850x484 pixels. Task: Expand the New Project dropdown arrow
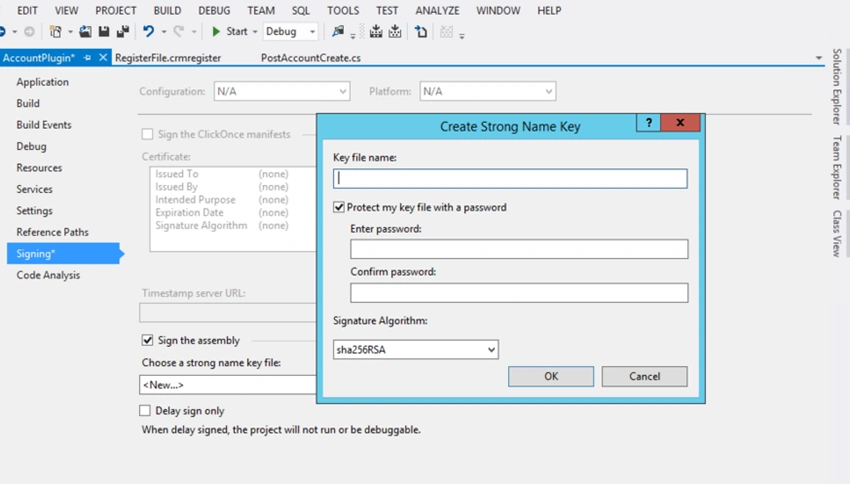(70, 32)
